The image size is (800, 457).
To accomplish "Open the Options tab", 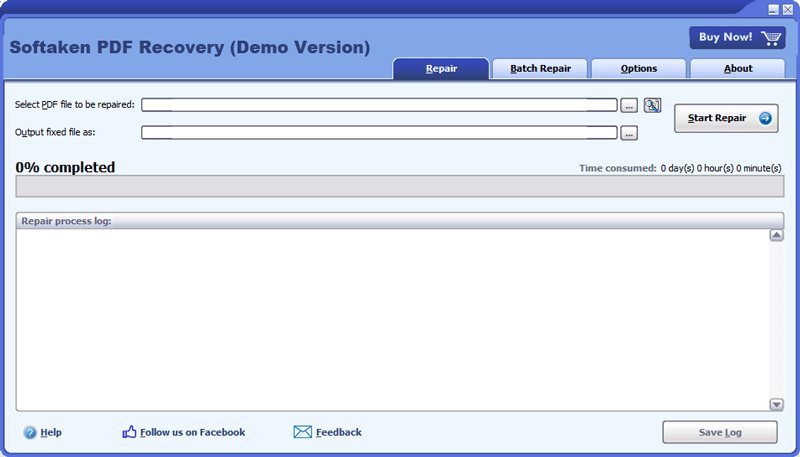I will (x=639, y=69).
